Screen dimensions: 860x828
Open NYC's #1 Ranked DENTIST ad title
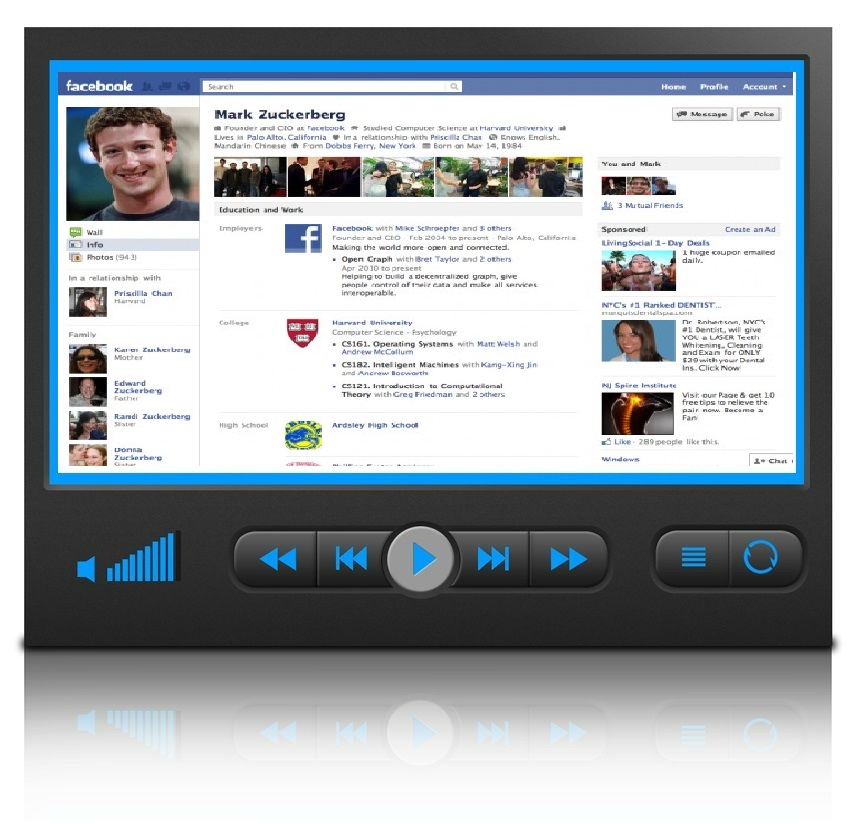[x=661, y=305]
